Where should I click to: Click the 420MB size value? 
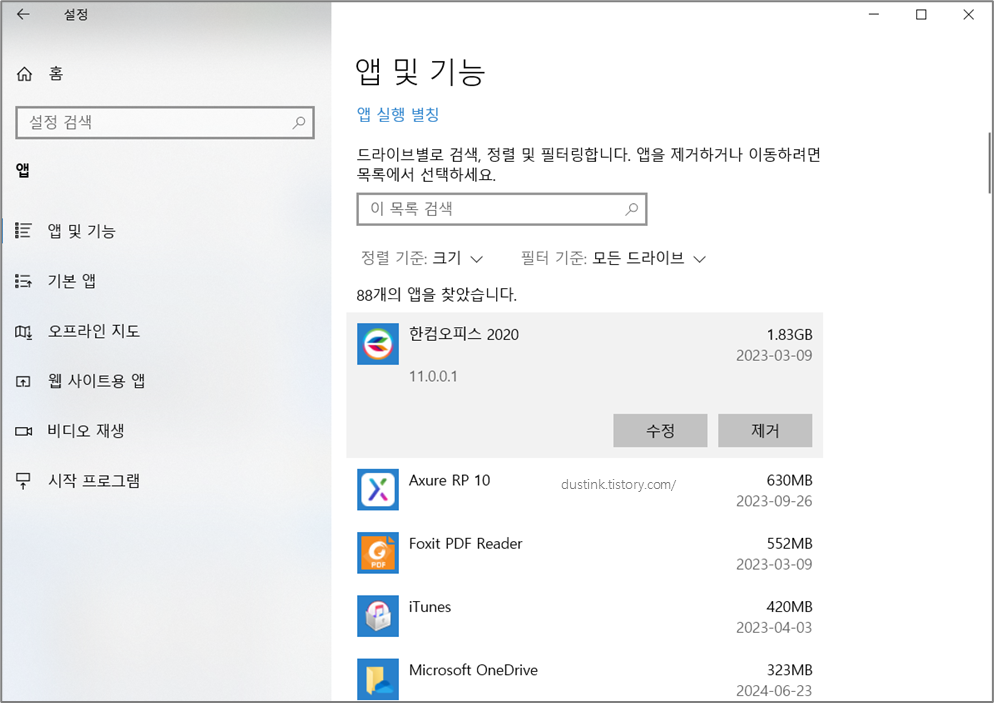(789, 607)
